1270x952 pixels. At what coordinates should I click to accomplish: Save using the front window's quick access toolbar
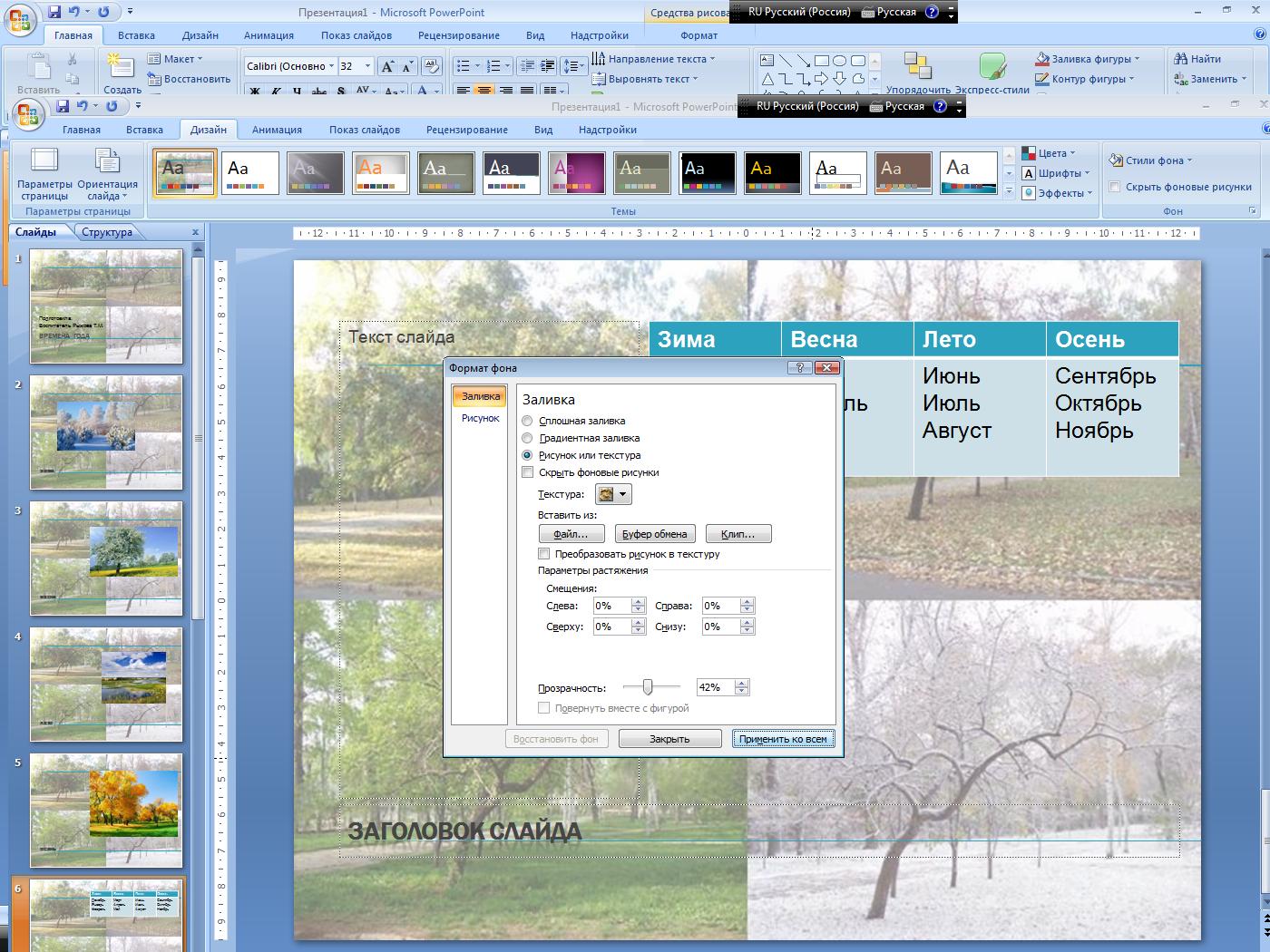pyautogui.click(x=63, y=106)
